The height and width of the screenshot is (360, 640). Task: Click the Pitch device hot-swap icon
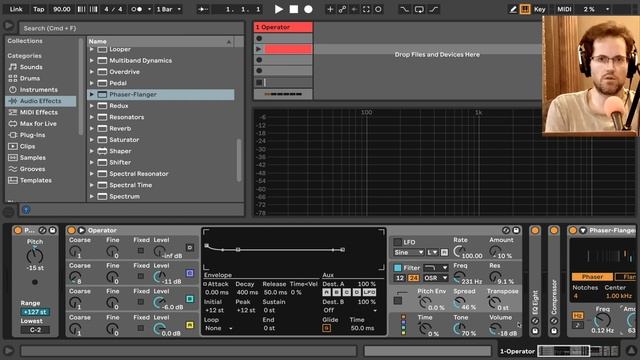pyautogui.click(x=42, y=230)
